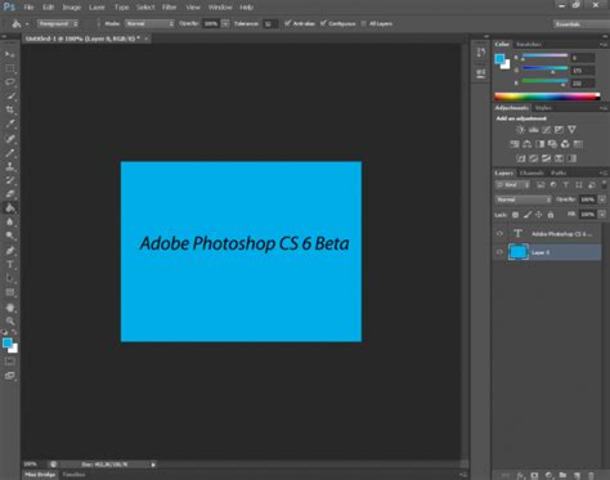Add a Channel Mixer adjustment
The height and width of the screenshot is (480, 610).
565,144
